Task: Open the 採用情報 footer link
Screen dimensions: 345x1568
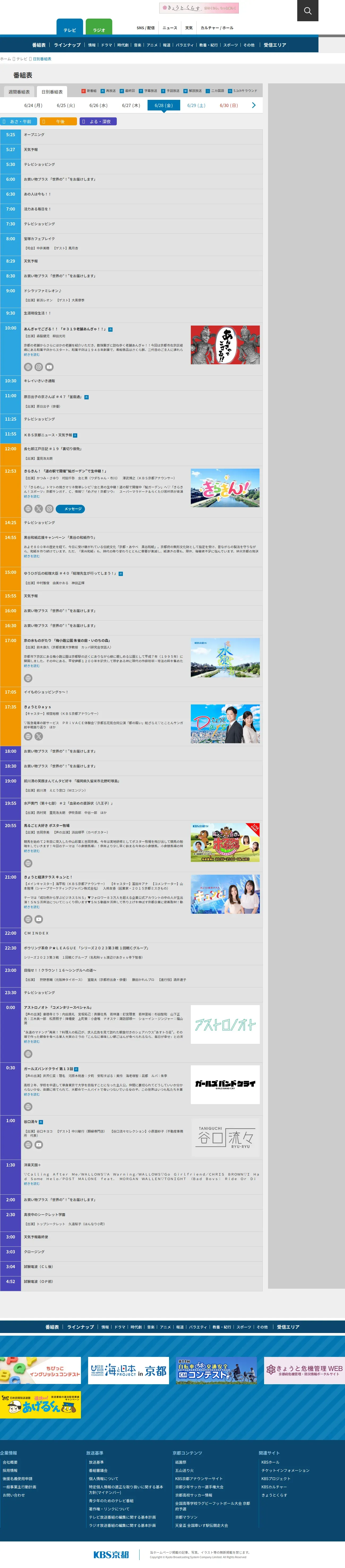Action: (x=10, y=1471)
